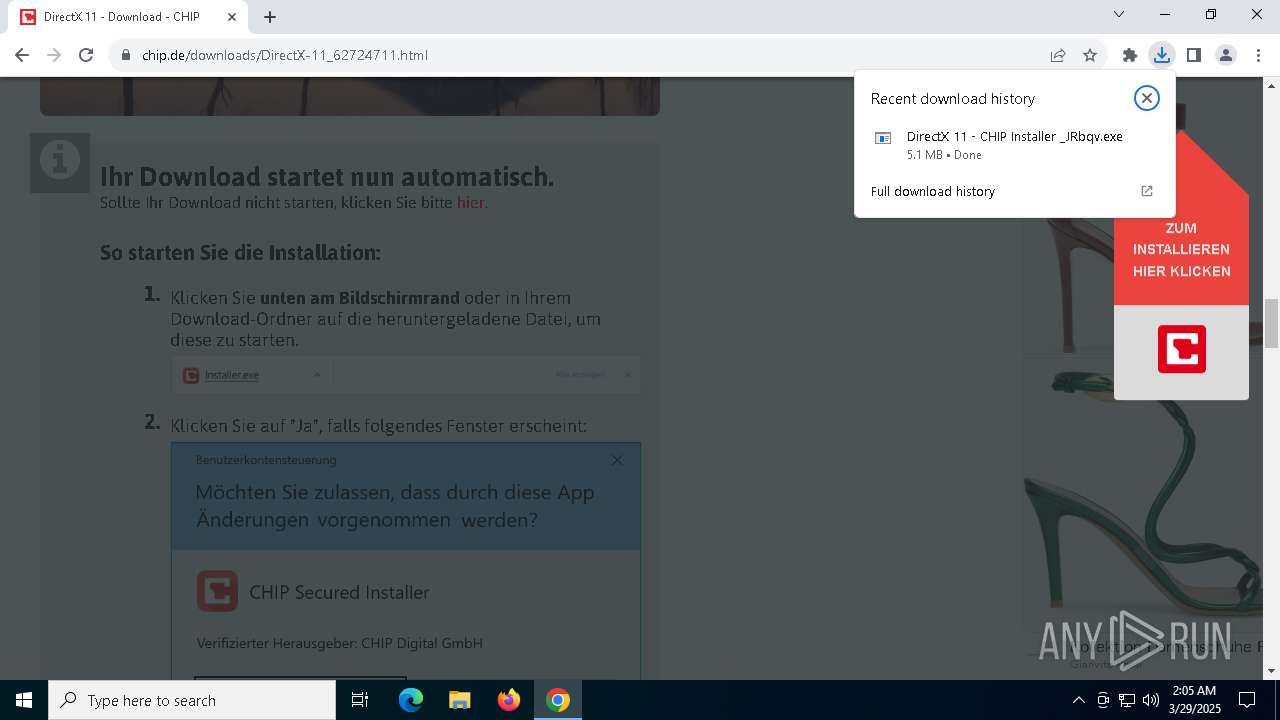The height and width of the screenshot is (720, 1280).
Task: Click the downloaded exe file icon
Action: pyautogui.click(x=883, y=138)
